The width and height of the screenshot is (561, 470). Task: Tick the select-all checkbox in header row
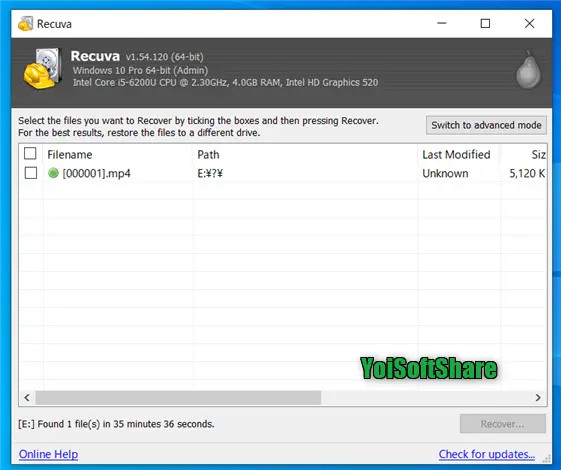[x=30, y=153]
